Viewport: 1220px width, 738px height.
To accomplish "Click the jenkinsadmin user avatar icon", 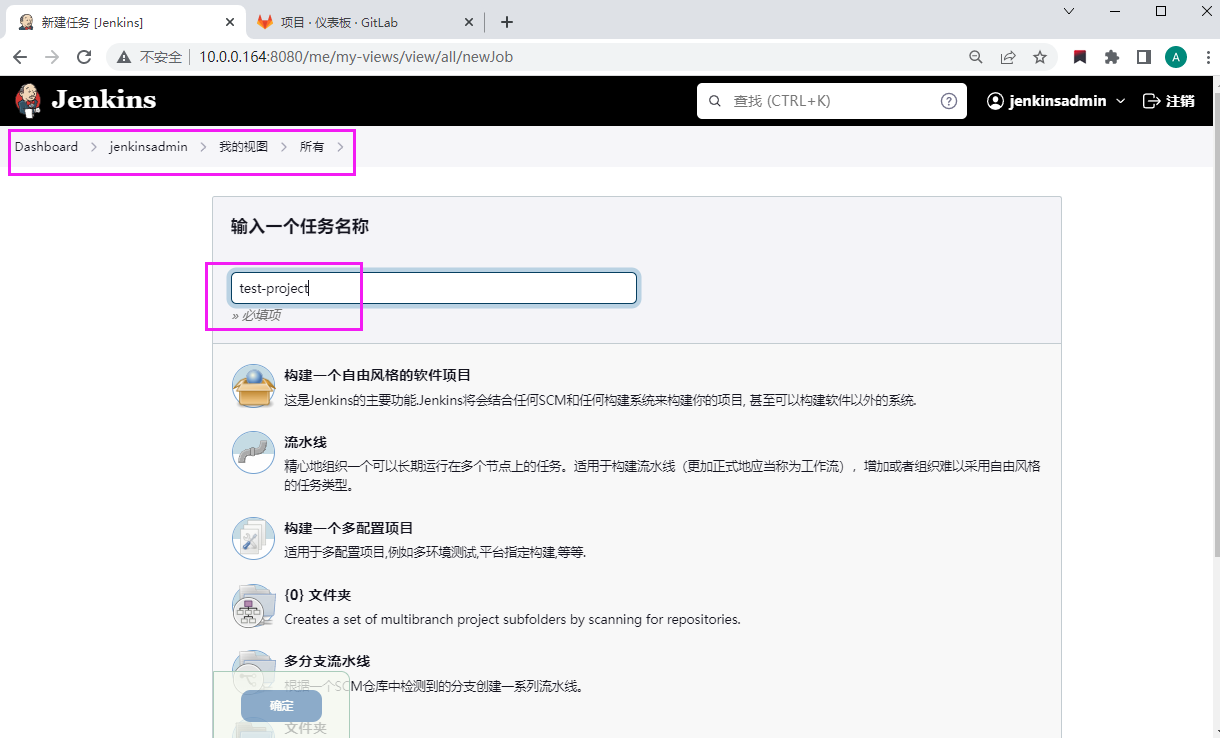I will [x=995, y=101].
